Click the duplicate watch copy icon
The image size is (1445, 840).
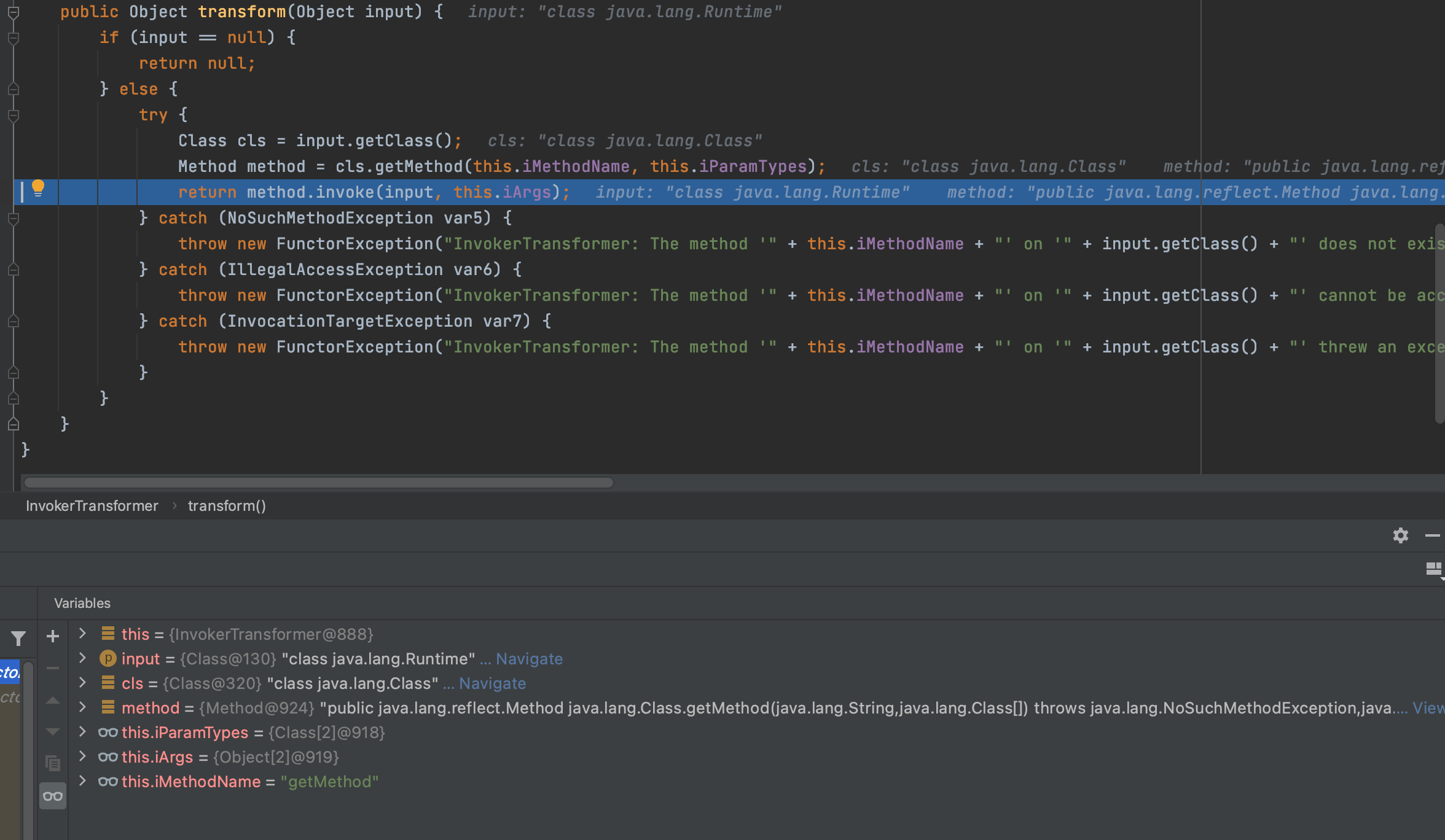coord(53,763)
